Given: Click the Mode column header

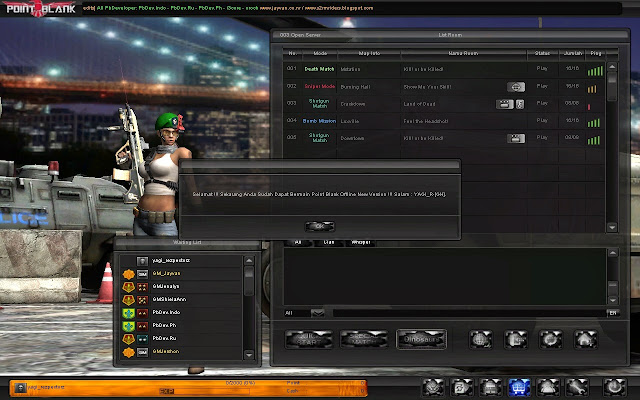Looking at the screenshot, I should point(320,53).
